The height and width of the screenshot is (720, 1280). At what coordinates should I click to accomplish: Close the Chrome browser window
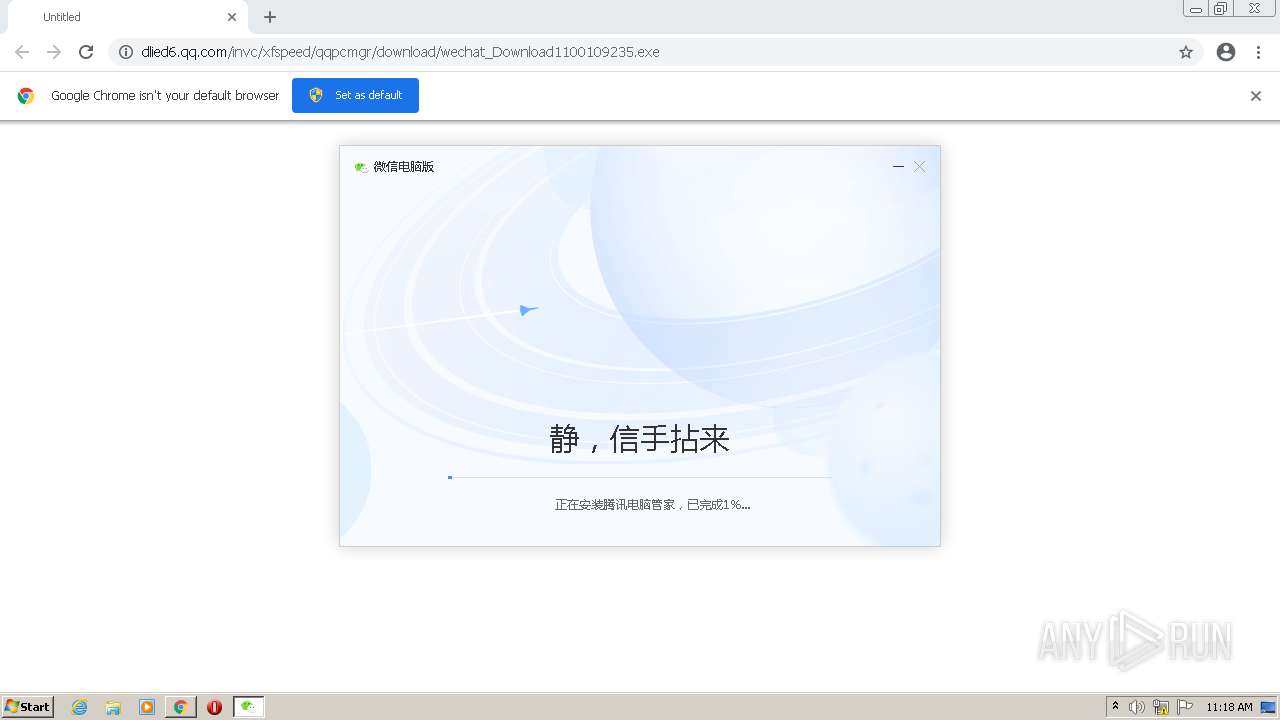[x=1254, y=9]
